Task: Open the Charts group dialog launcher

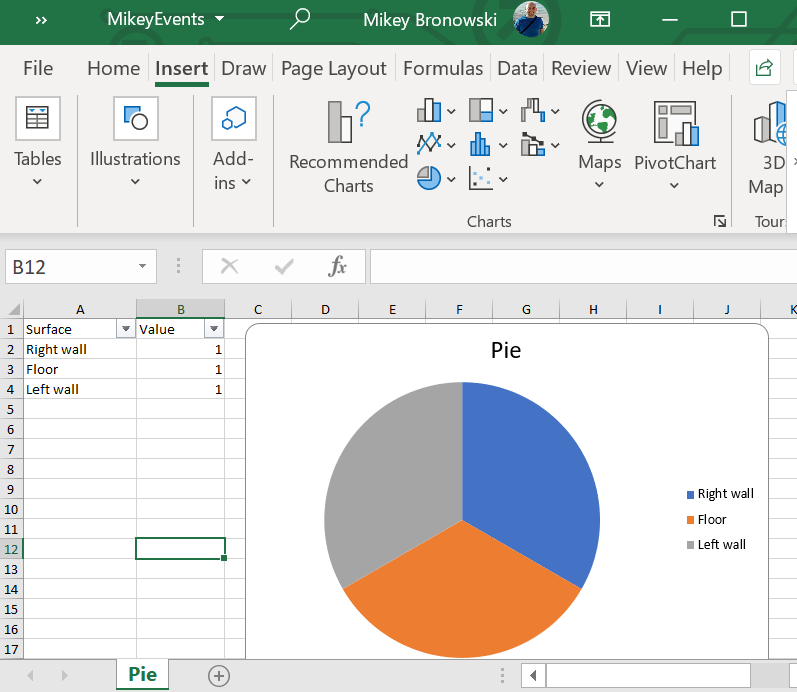Action: [x=719, y=221]
